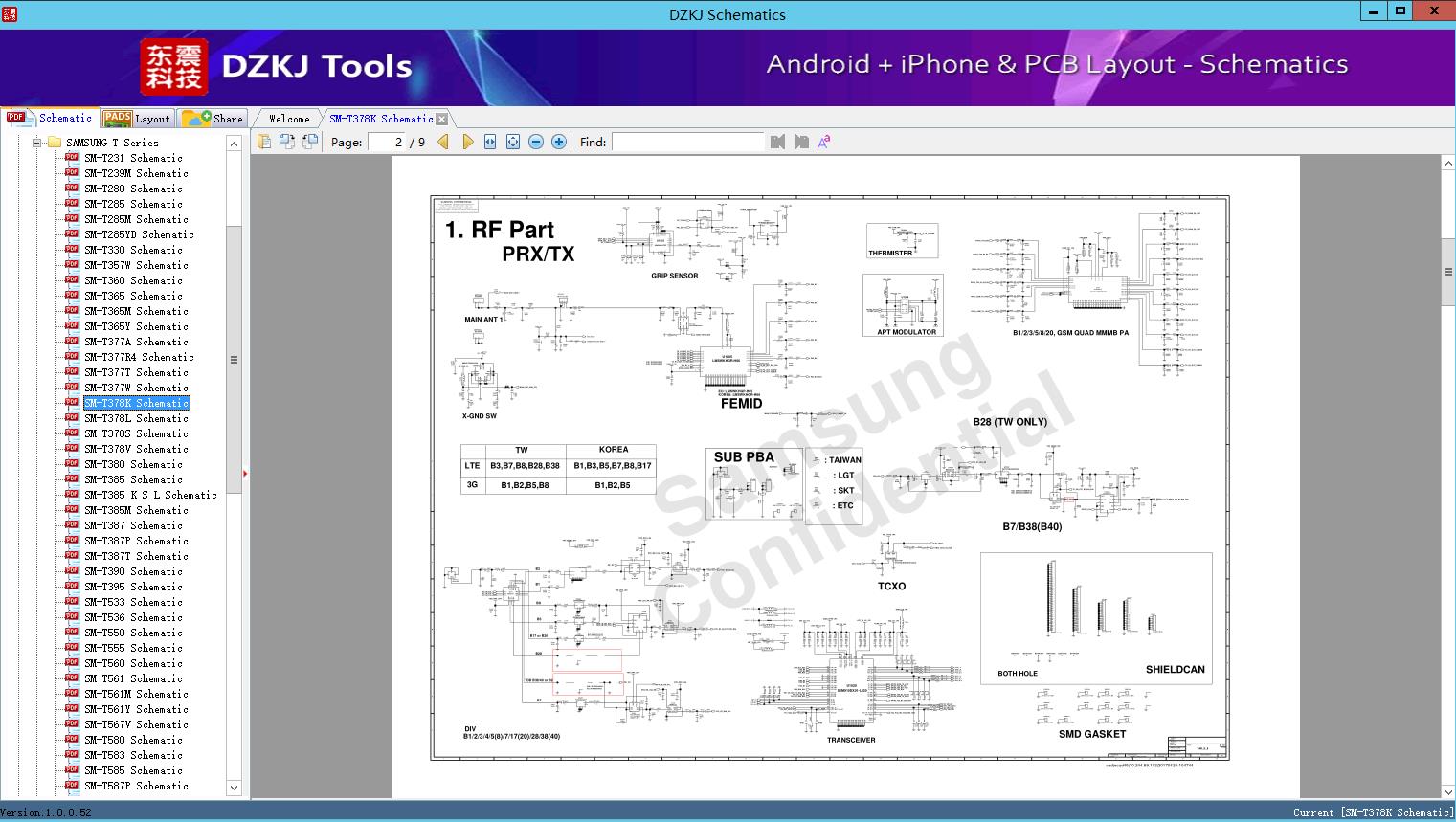The width and height of the screenshot is (1456, 822).
Task: Click the PDF icon beside SM-T377A Schematic
Action: [x=72, y=341]
